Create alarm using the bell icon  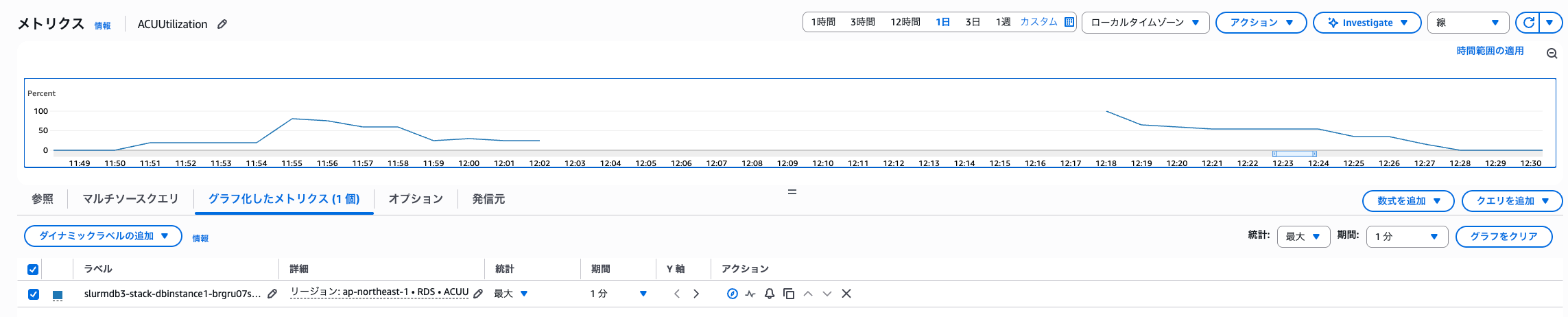click(770, 294)
